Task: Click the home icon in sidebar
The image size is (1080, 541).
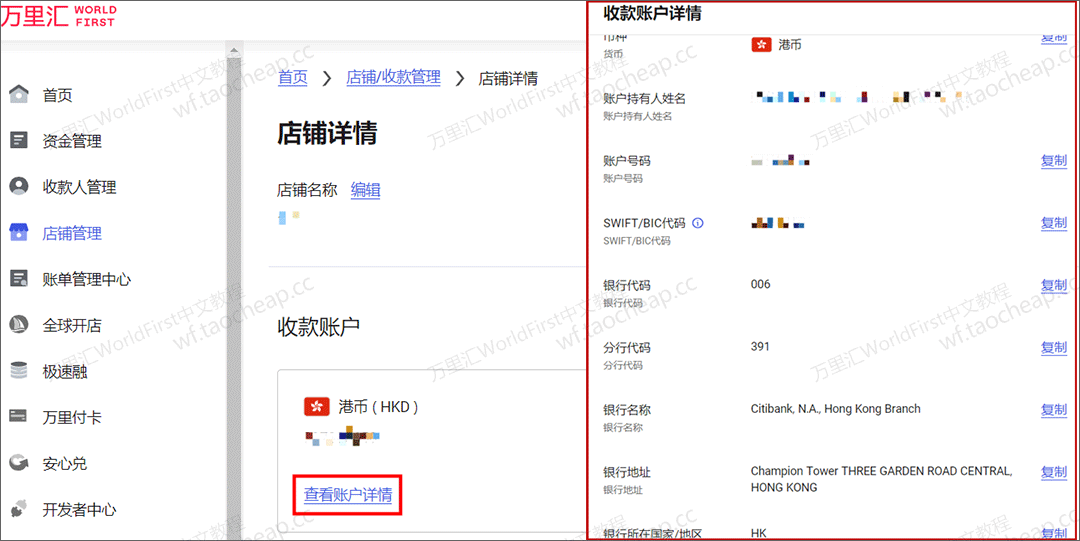Action: click(19, 94)
